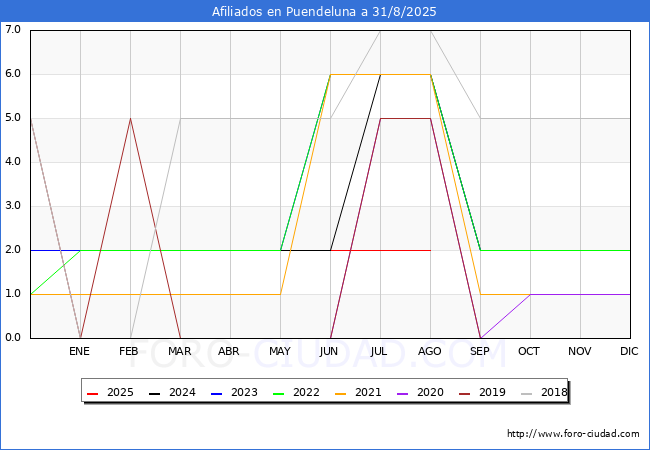Click the dark red 2019 legend swatch
The height and width of the screenshot is (450, 650).
465,393
